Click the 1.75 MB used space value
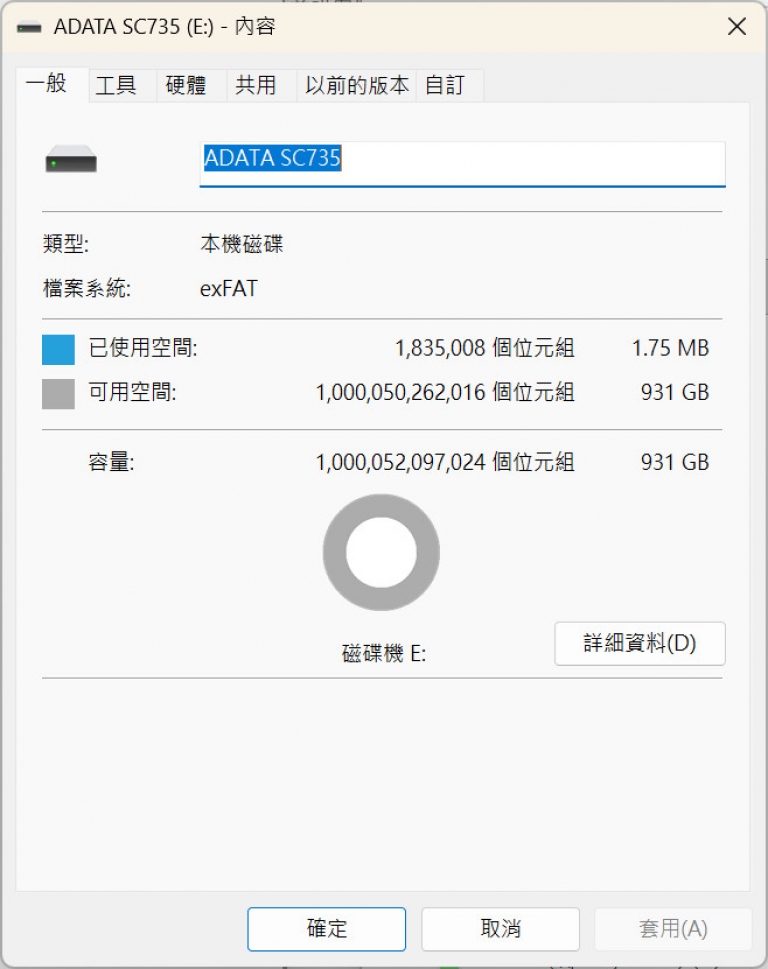768x969 pixels. coord(670,349)
